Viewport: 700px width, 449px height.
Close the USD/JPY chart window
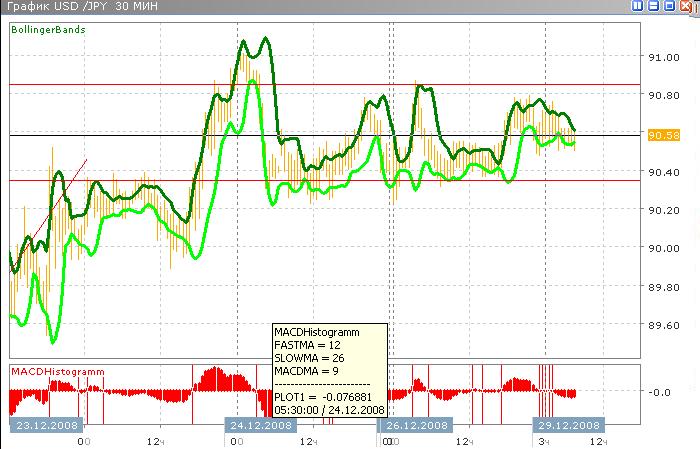click(x=684, y=6)
